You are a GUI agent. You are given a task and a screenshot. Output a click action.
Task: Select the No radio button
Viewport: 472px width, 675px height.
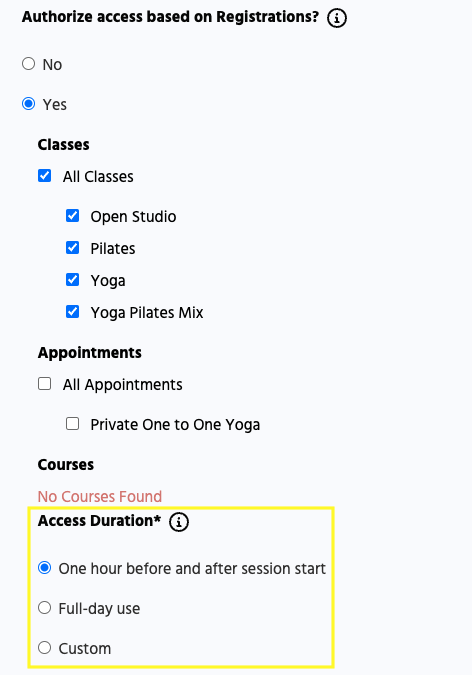pos(28,64)
